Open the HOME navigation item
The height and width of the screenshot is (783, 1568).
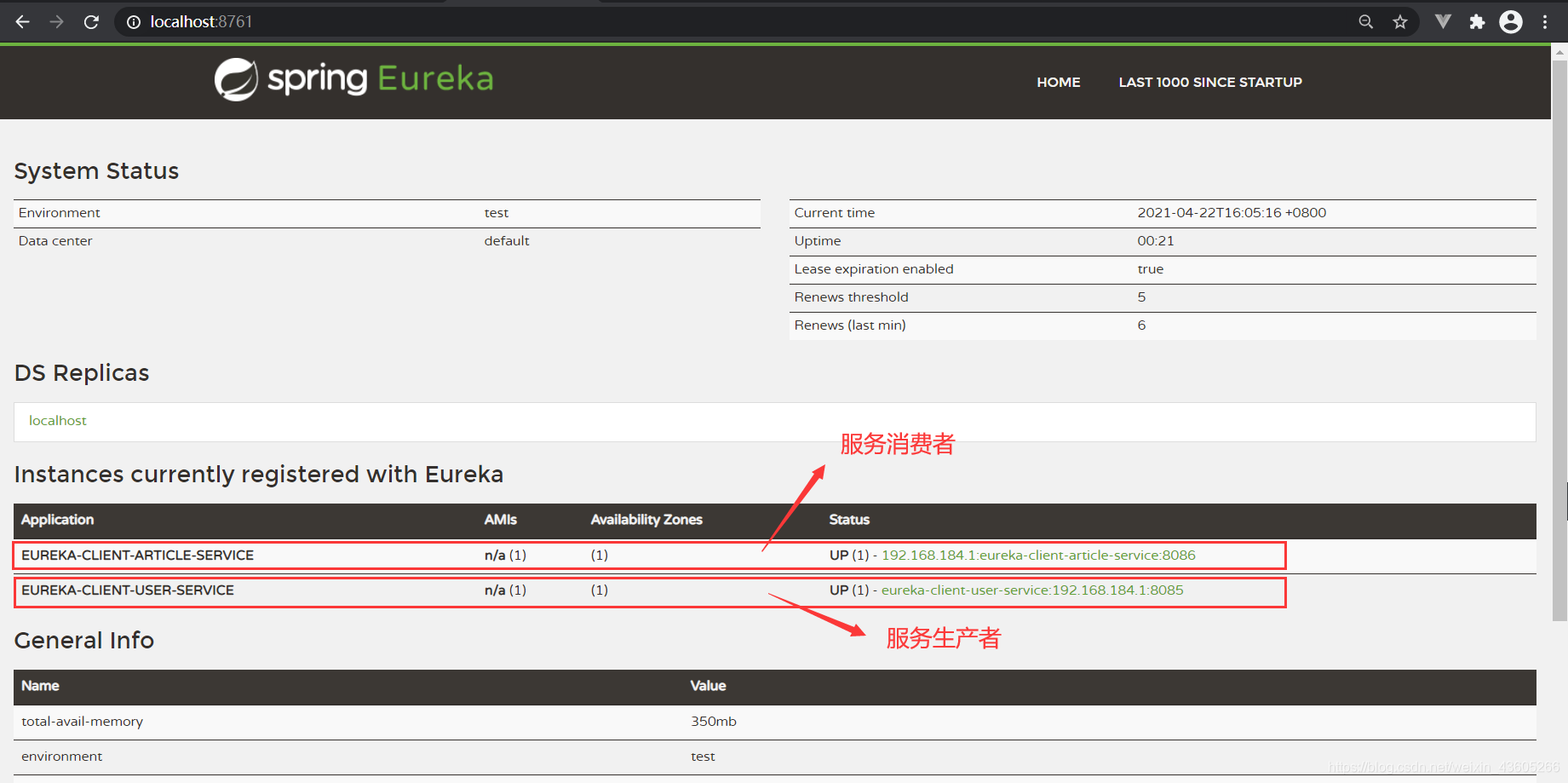[x=1059, y=83]
